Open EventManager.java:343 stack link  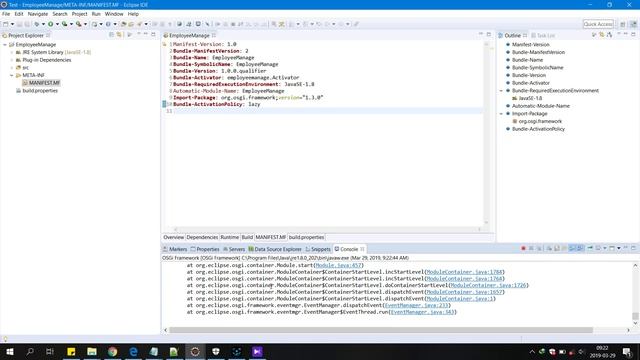click(422, 312)
